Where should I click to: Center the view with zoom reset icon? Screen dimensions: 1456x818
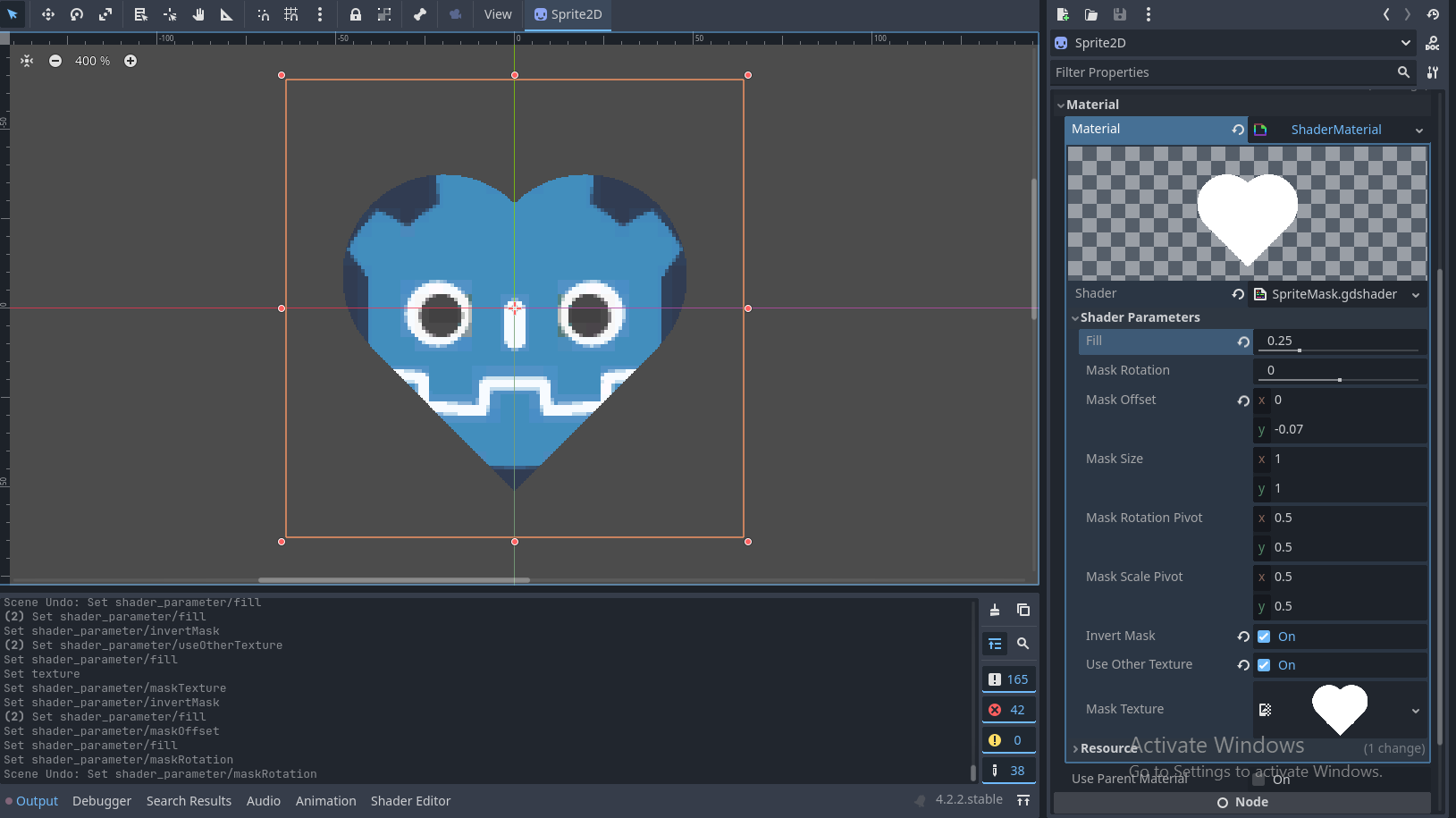click(27, 61)
